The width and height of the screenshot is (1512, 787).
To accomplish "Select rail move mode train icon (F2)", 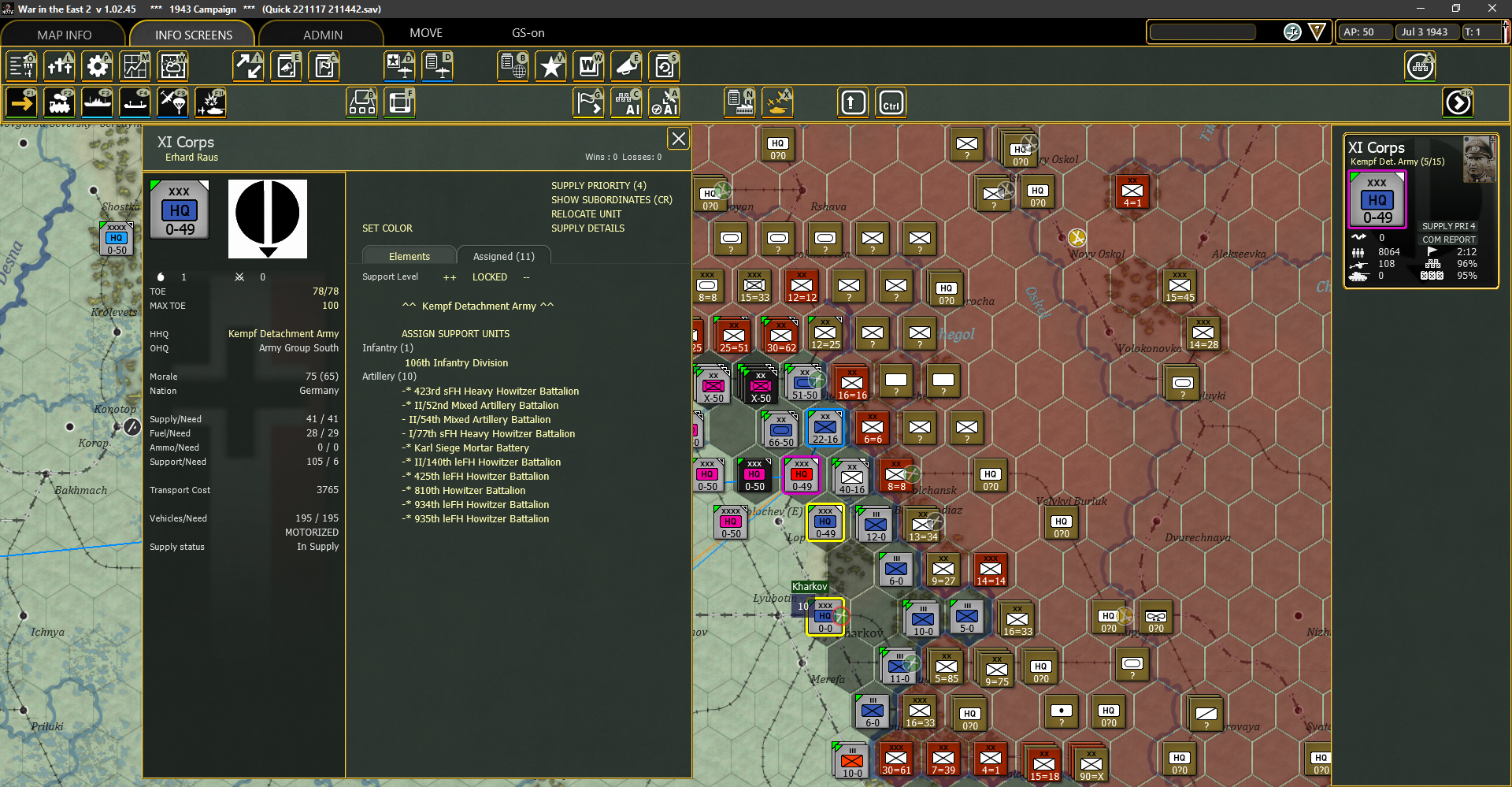I will tap(59, 102).
